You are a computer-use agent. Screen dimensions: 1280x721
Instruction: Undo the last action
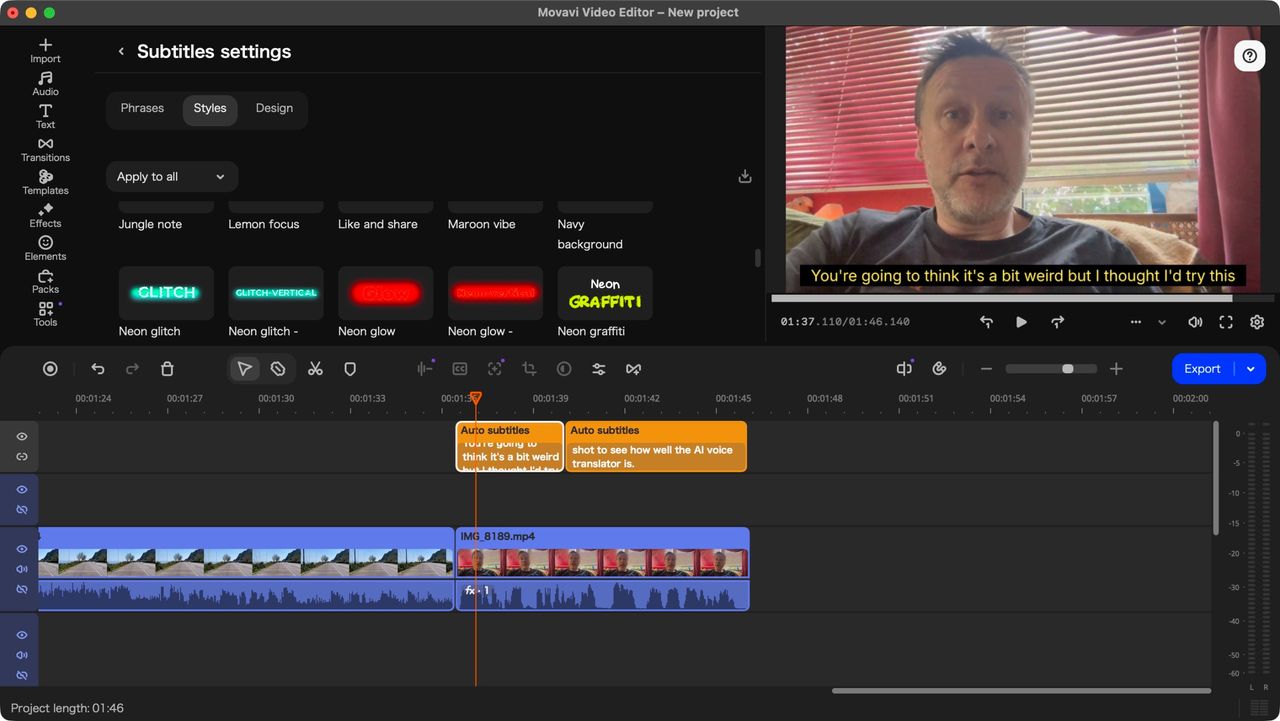(98, 369)
